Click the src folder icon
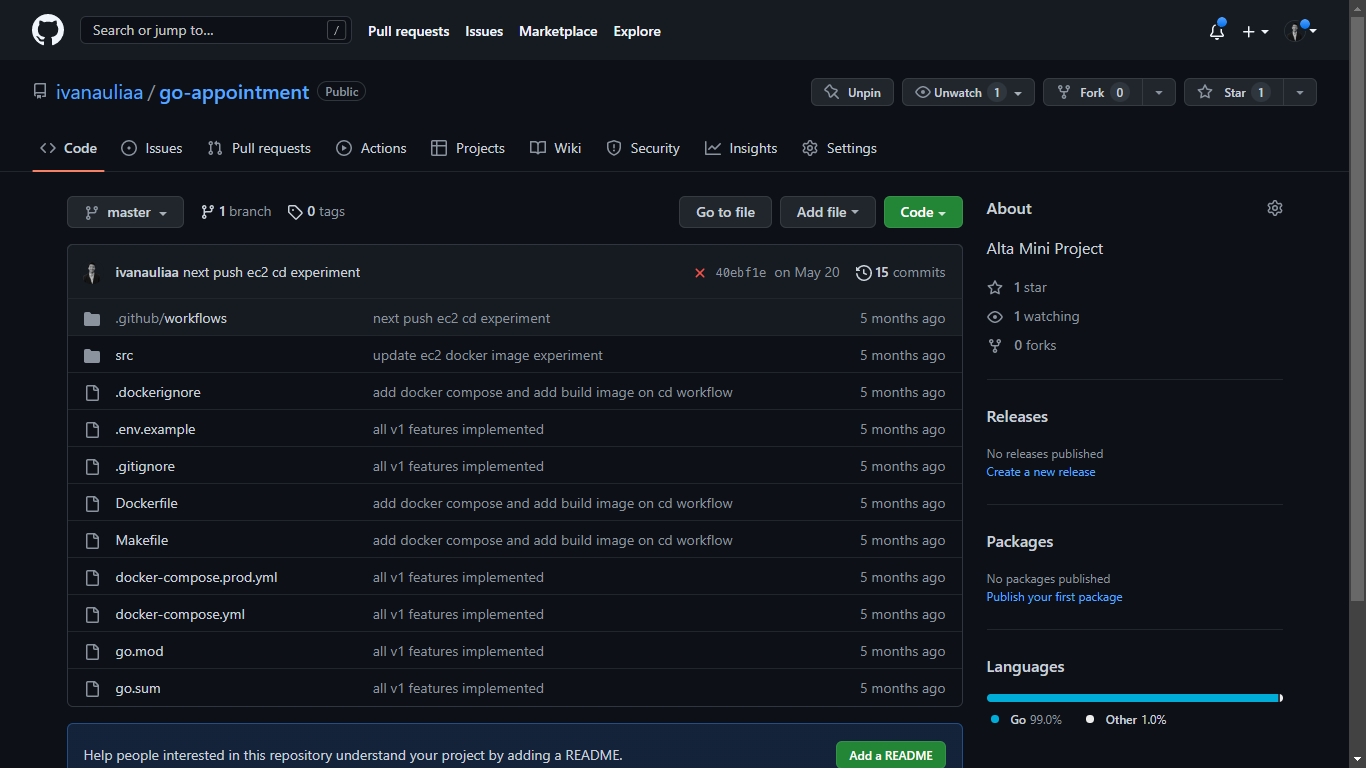The height and width of the screenshot is (768, 1366). [92, 355]
